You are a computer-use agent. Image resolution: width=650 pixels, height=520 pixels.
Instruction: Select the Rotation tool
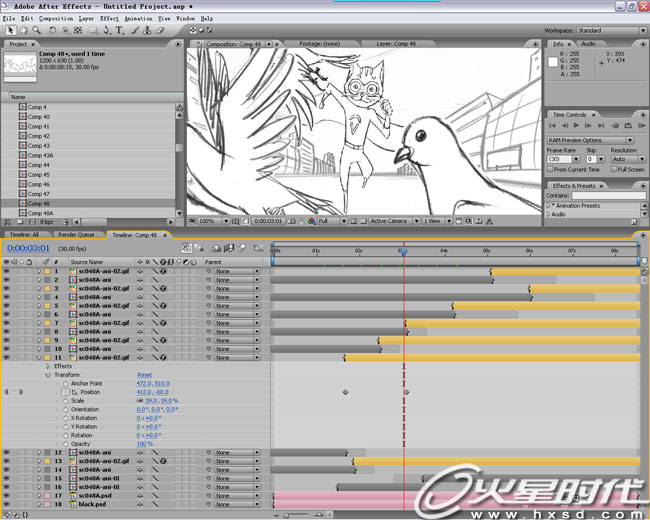(x=52, y=30)
